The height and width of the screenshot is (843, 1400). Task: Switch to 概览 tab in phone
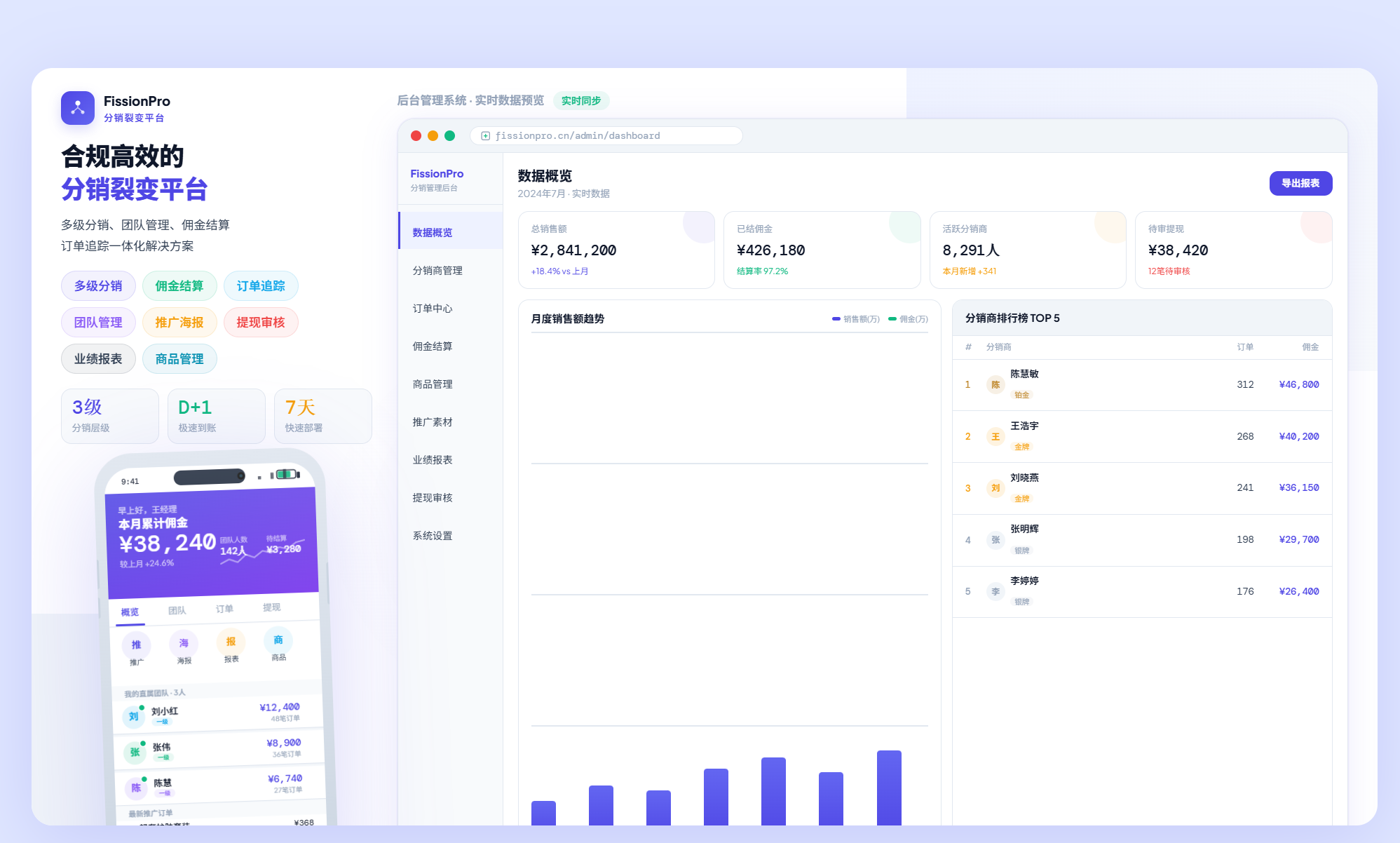pos(130,612)
